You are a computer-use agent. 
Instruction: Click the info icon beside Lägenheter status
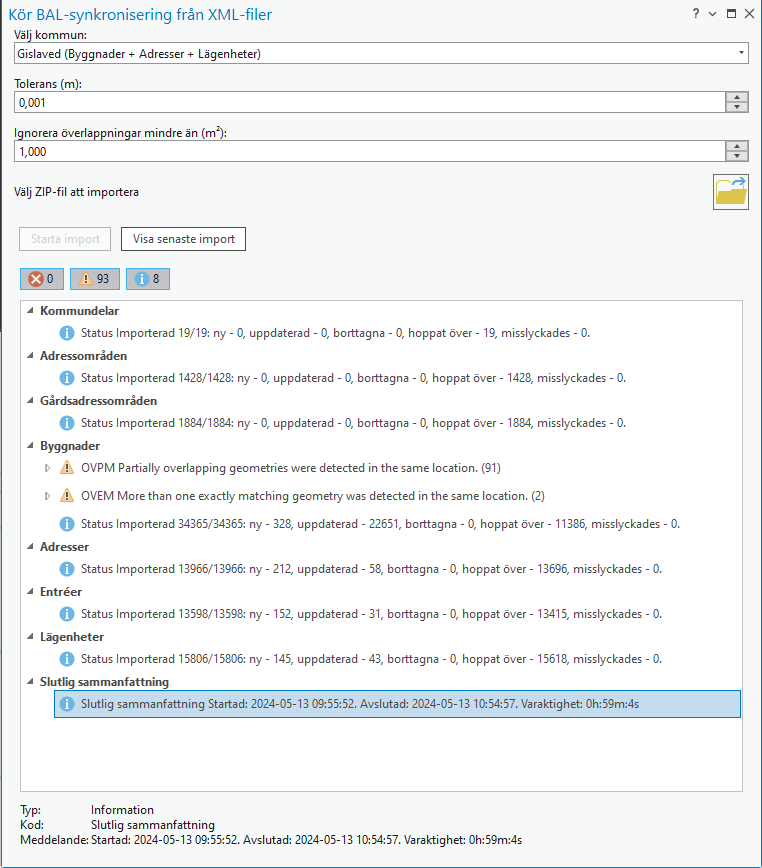pos(67,659)
